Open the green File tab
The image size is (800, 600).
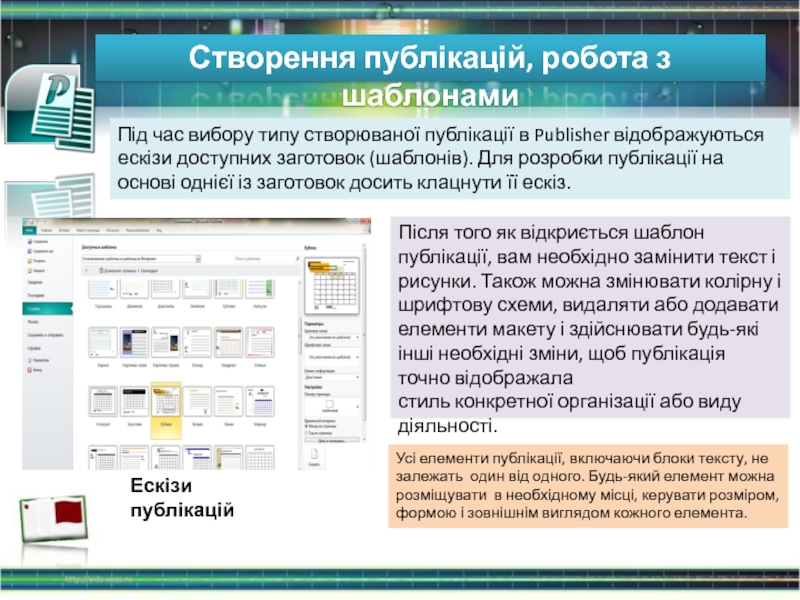(30, 231)
